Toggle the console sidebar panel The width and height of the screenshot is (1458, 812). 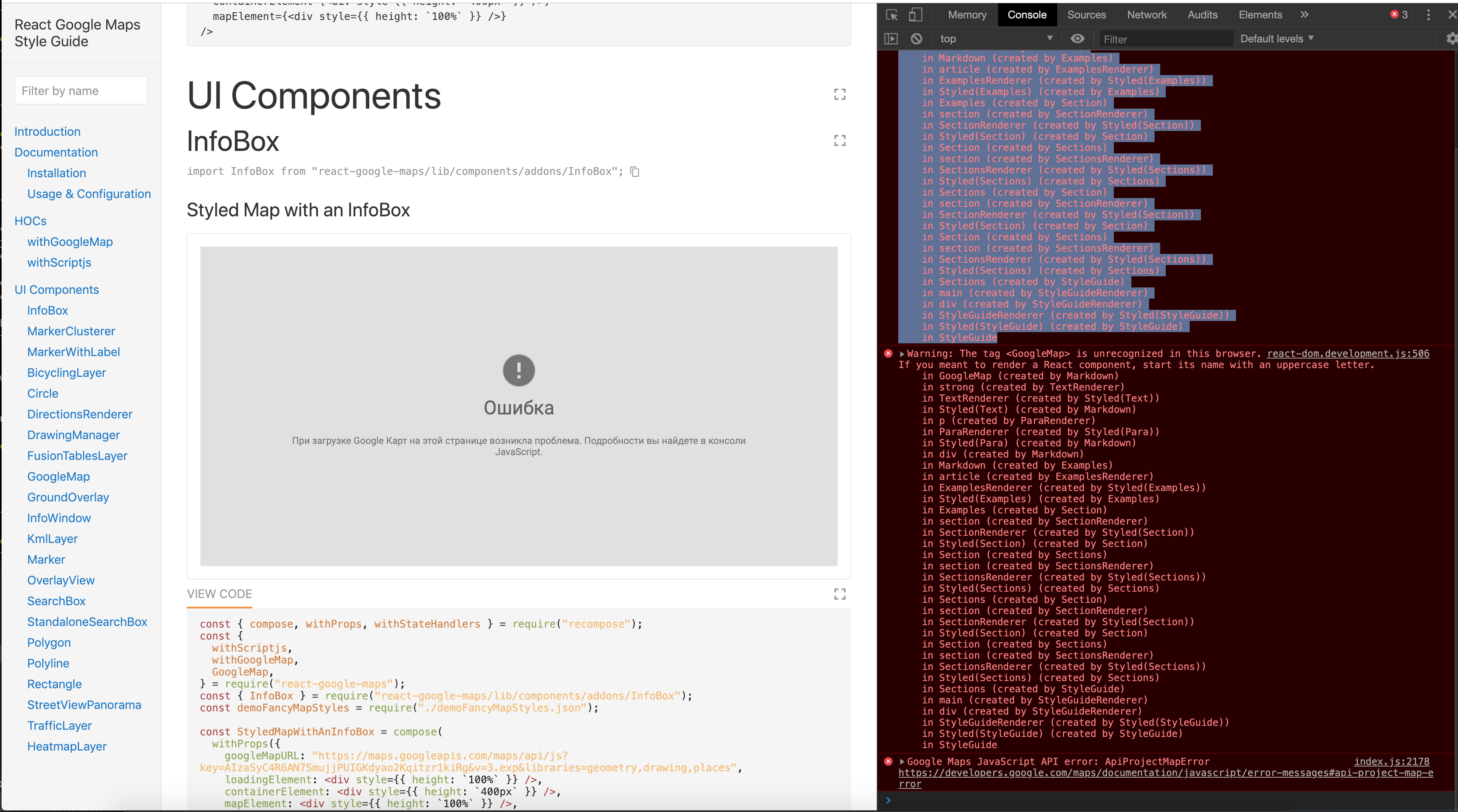point(891,38)
